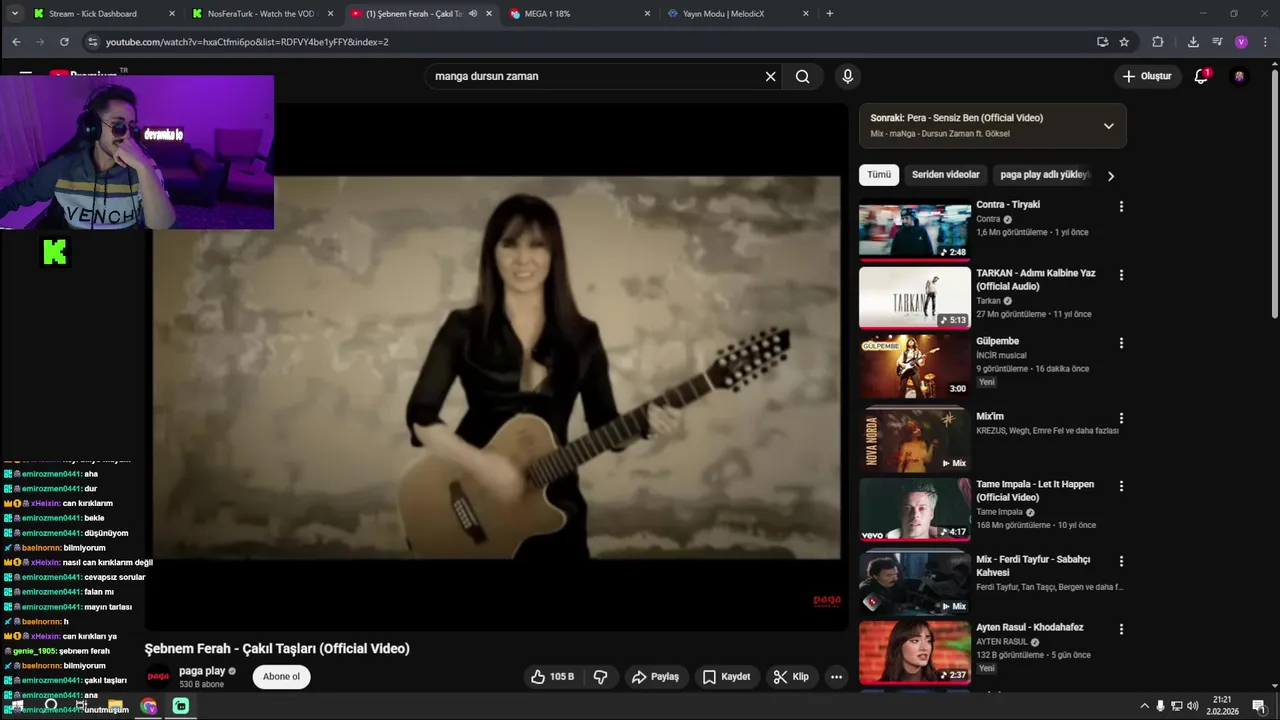Open Chrome downloads icon
This screenshot has width=1280, height=720.
tap(1193, 42)
